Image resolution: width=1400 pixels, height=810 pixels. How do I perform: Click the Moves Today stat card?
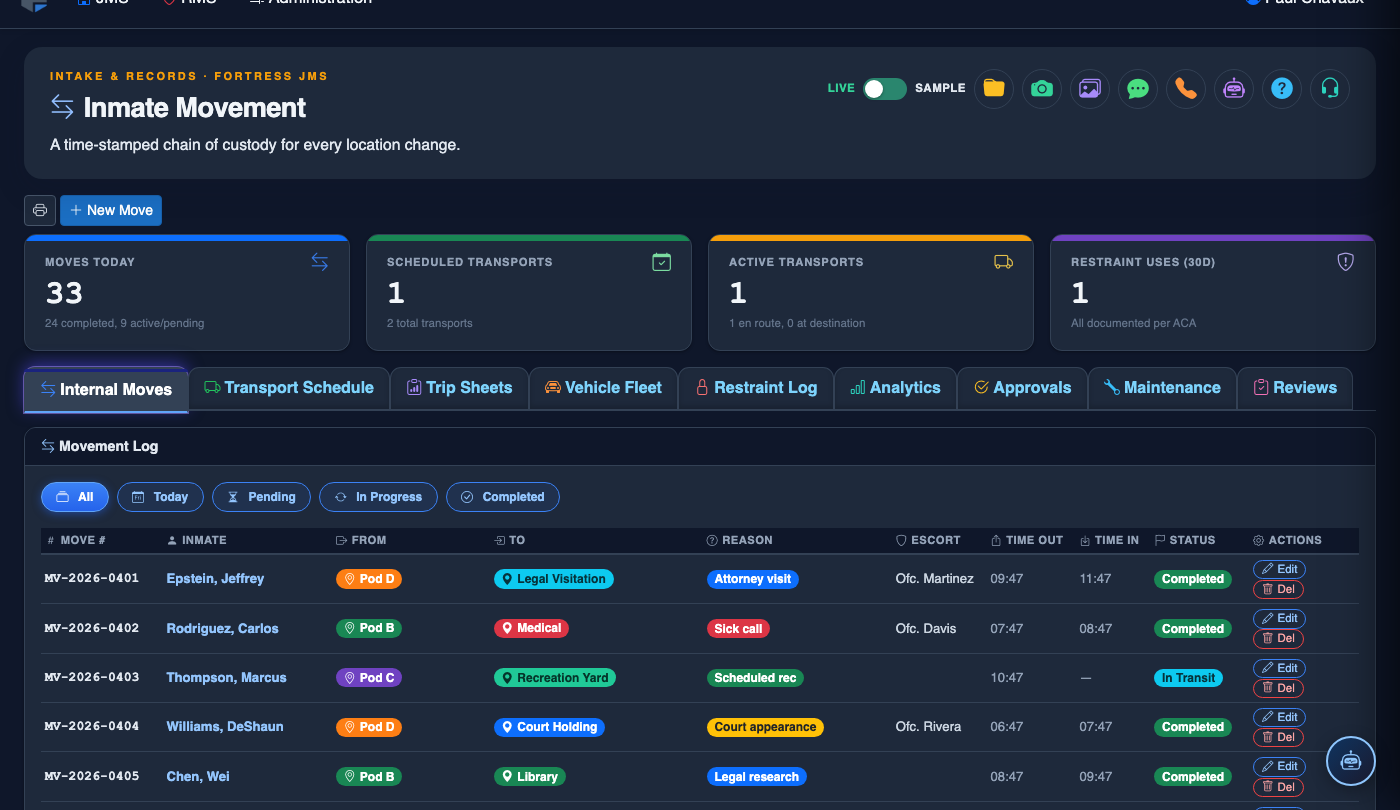pyautogui.click(x=187, y=293)
